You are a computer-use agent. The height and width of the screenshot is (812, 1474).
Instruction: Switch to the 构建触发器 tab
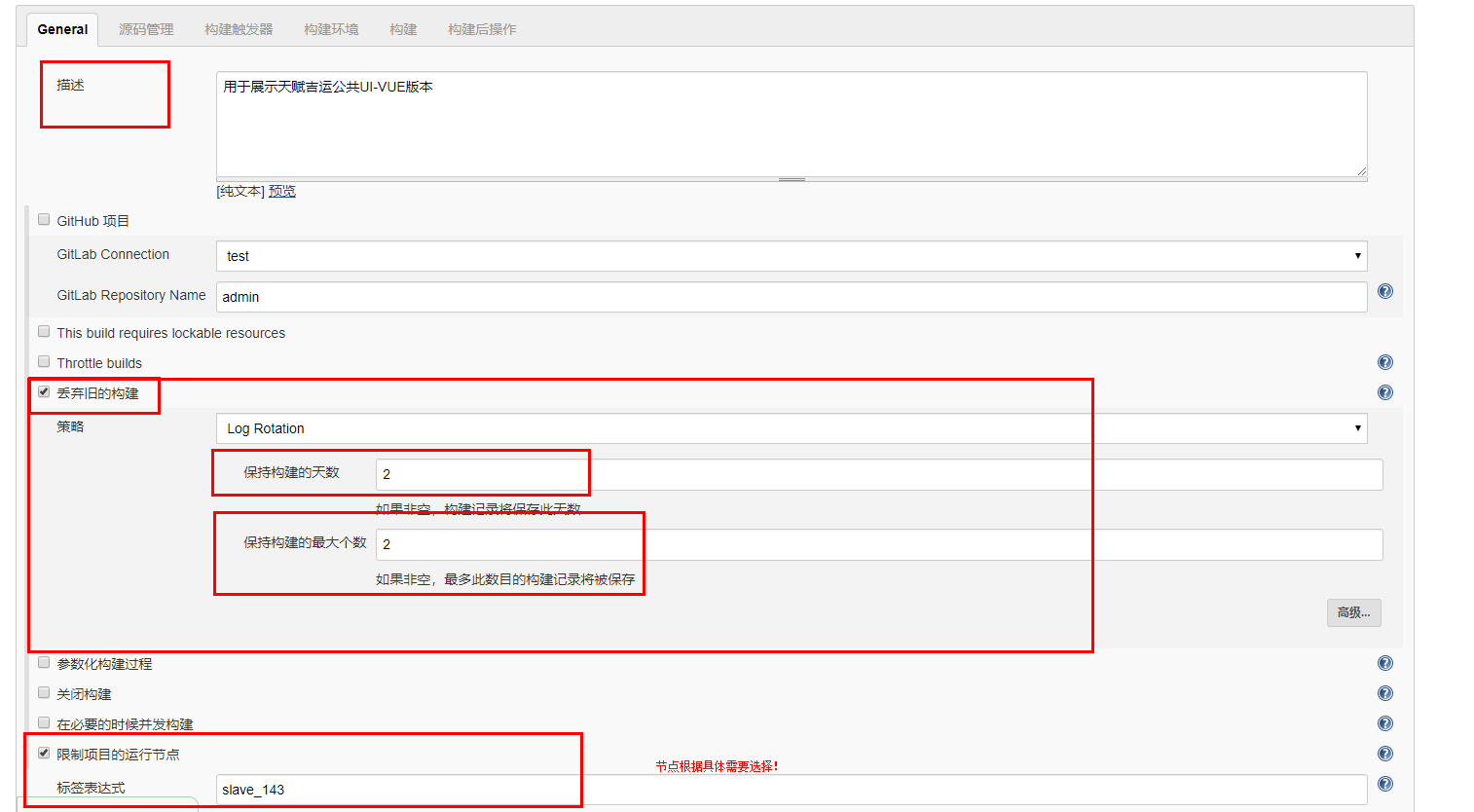click(x=239, y=29)
